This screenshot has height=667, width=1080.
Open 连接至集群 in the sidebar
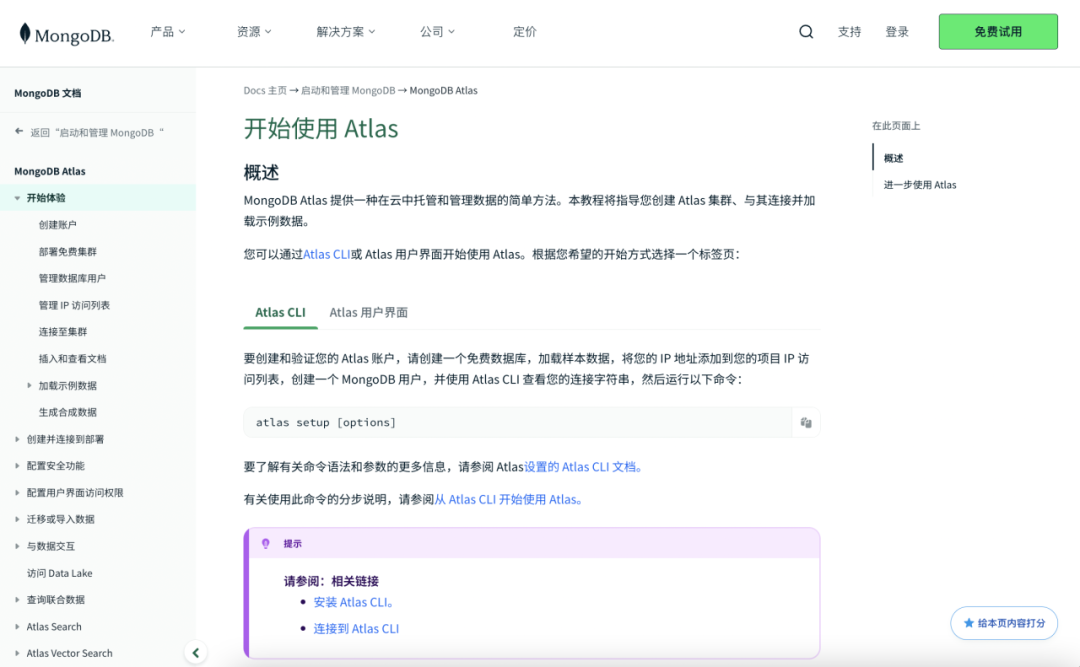coord(63,331)
